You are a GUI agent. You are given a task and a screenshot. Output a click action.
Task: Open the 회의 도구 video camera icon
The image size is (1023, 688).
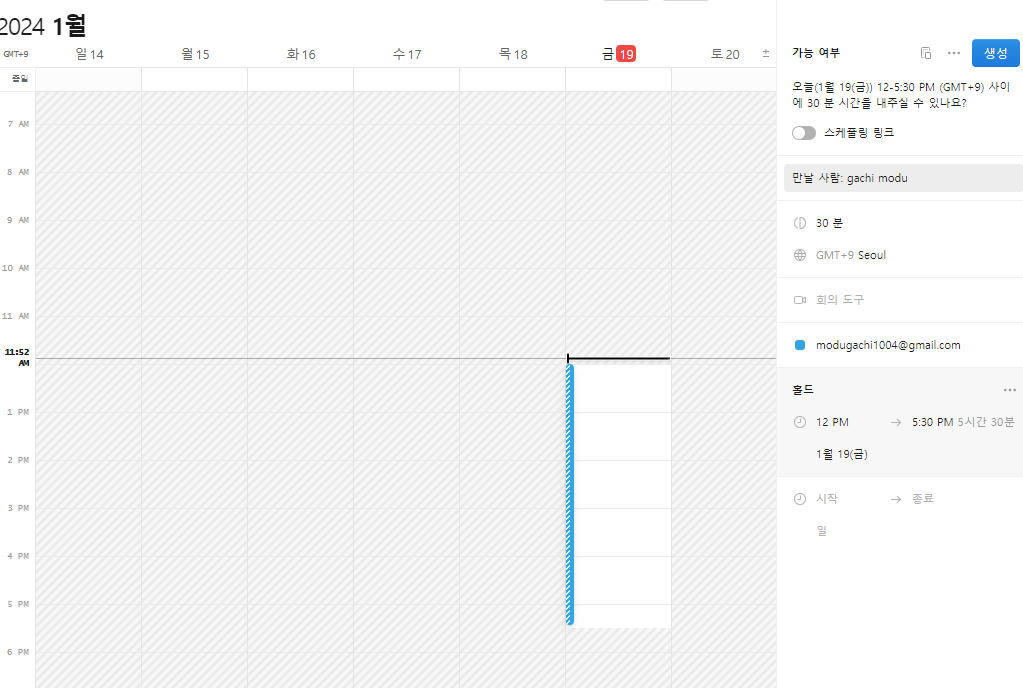[798, 299]
